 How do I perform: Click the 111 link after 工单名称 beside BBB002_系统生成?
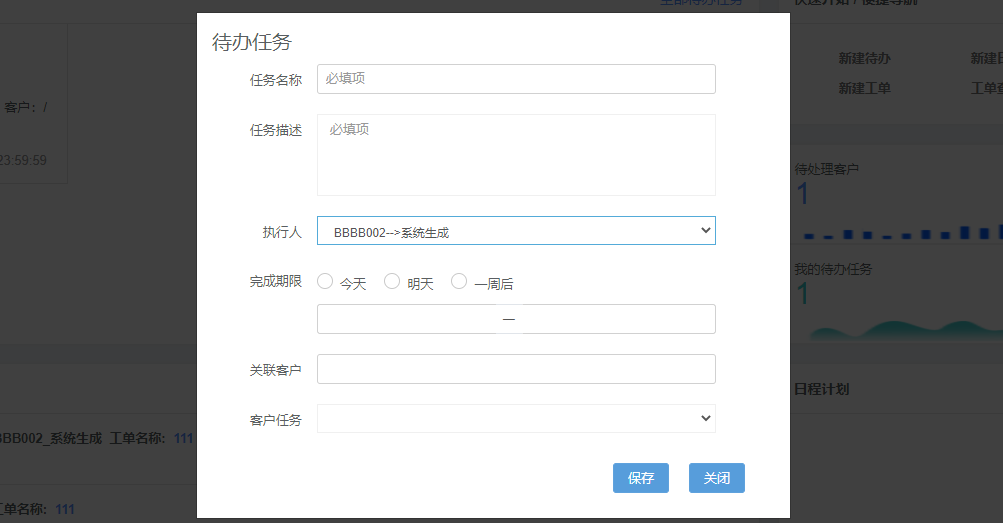(x=184, y=438)
